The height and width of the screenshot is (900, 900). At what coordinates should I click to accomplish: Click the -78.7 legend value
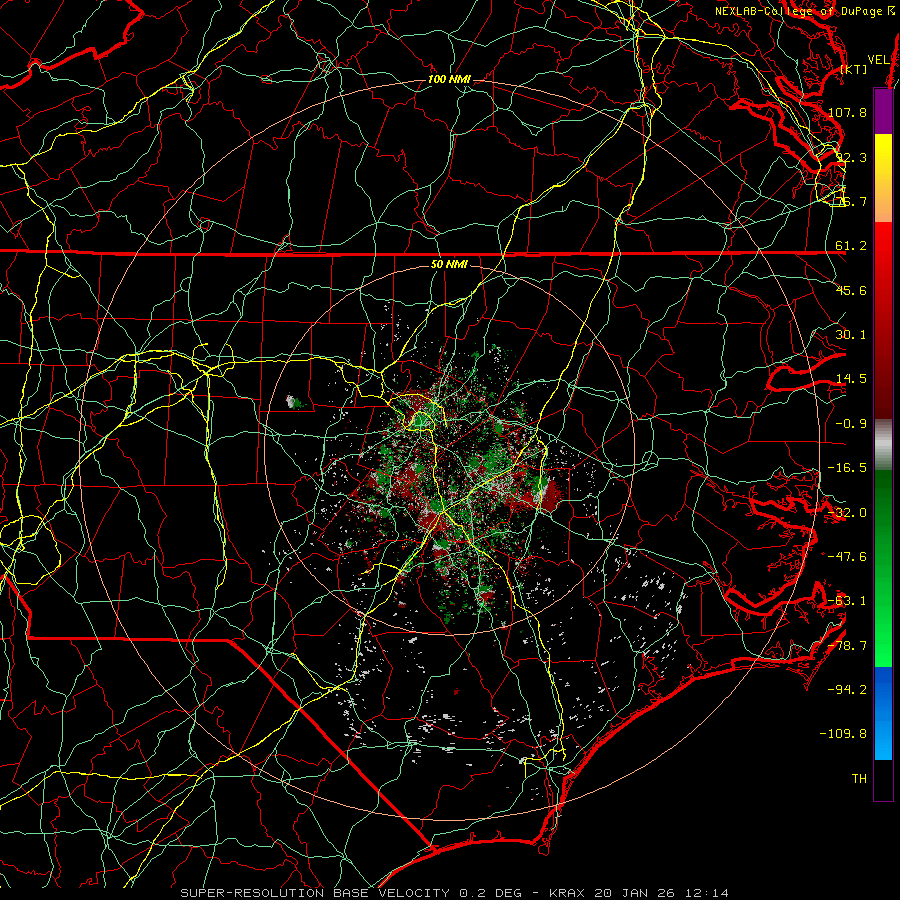[x=847, y=646]
